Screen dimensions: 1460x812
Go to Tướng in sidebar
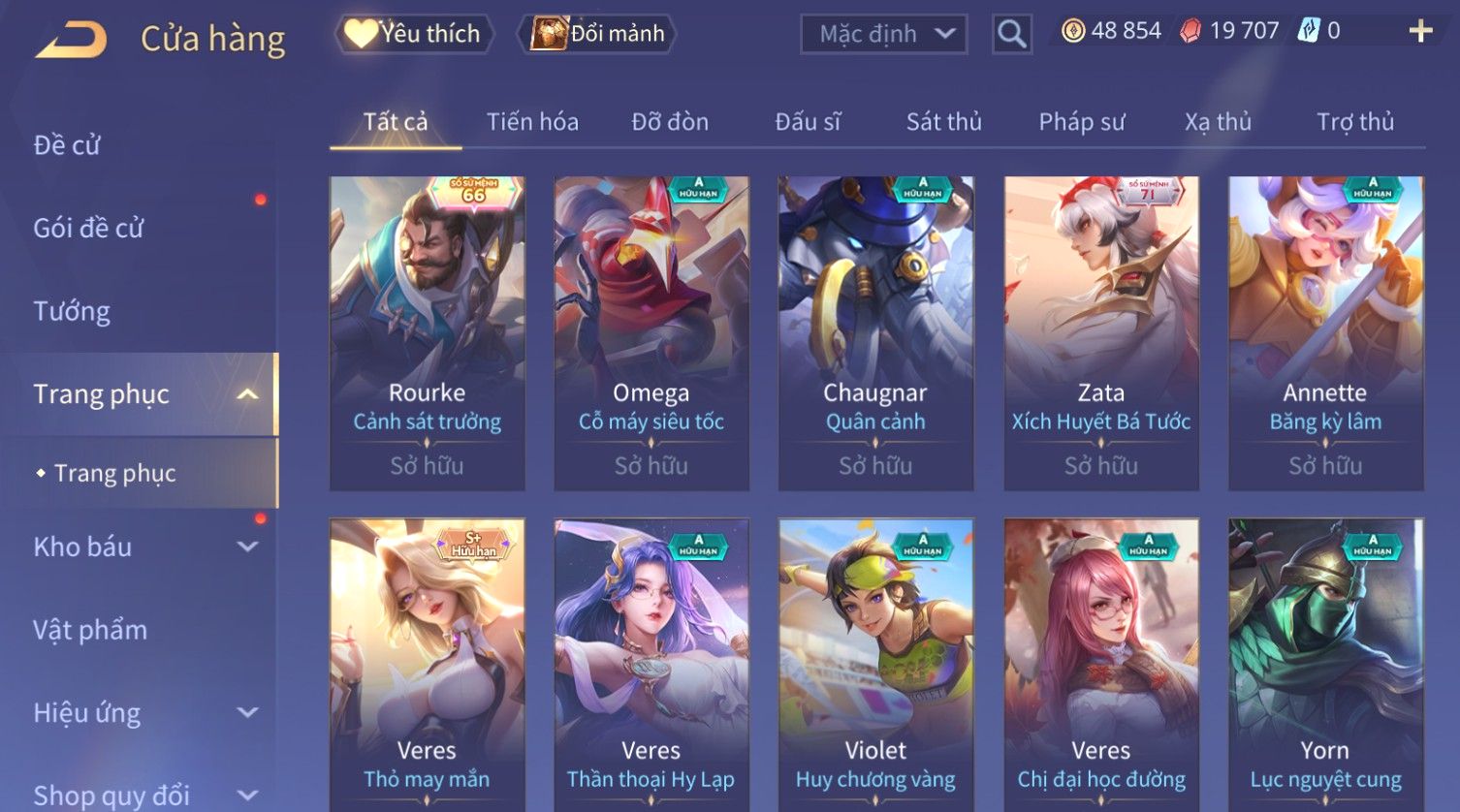(x=72, y=311)
